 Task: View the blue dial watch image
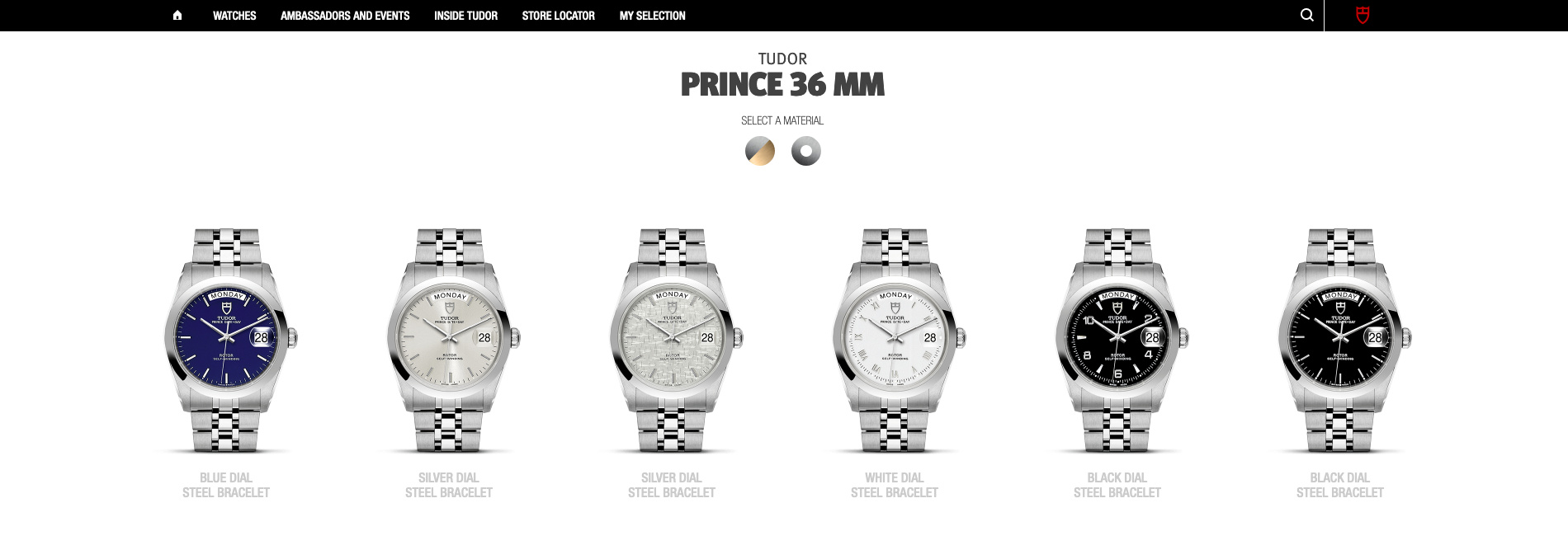[x=227, y=340]
